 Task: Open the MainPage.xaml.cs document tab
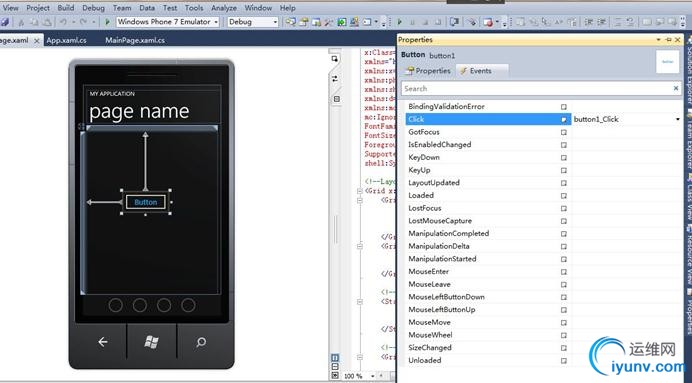pyautogui.click(x=135, y=40)
